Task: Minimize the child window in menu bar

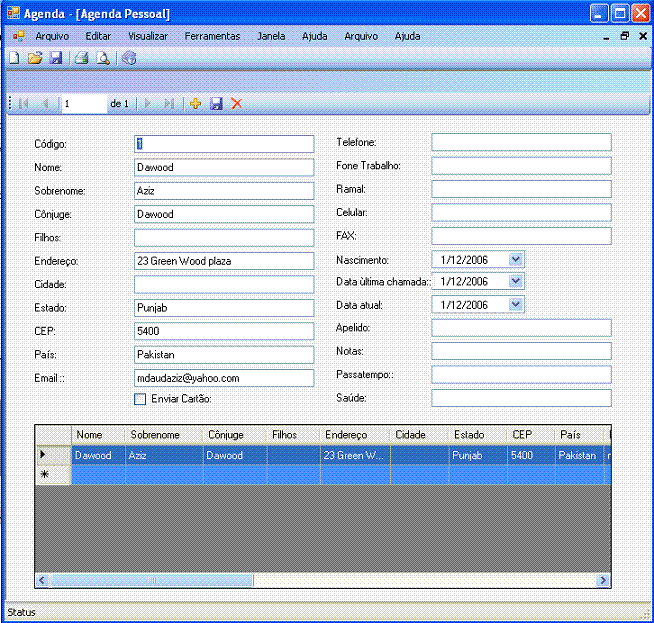Action: click(x=606, y=37)
